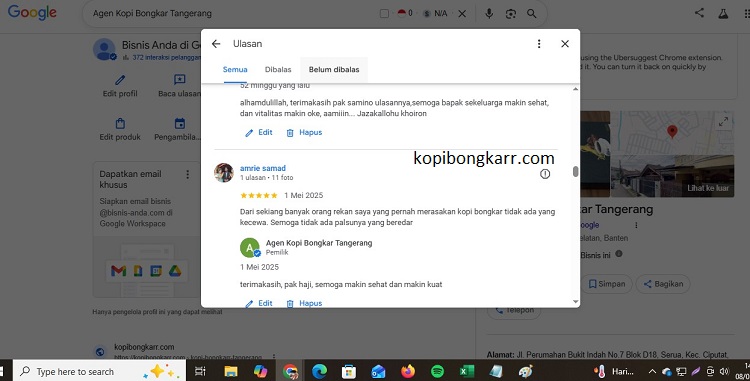Open the volume control in system tray
The width and height of the screenshot is (750, 381).
tap(725, 371)
